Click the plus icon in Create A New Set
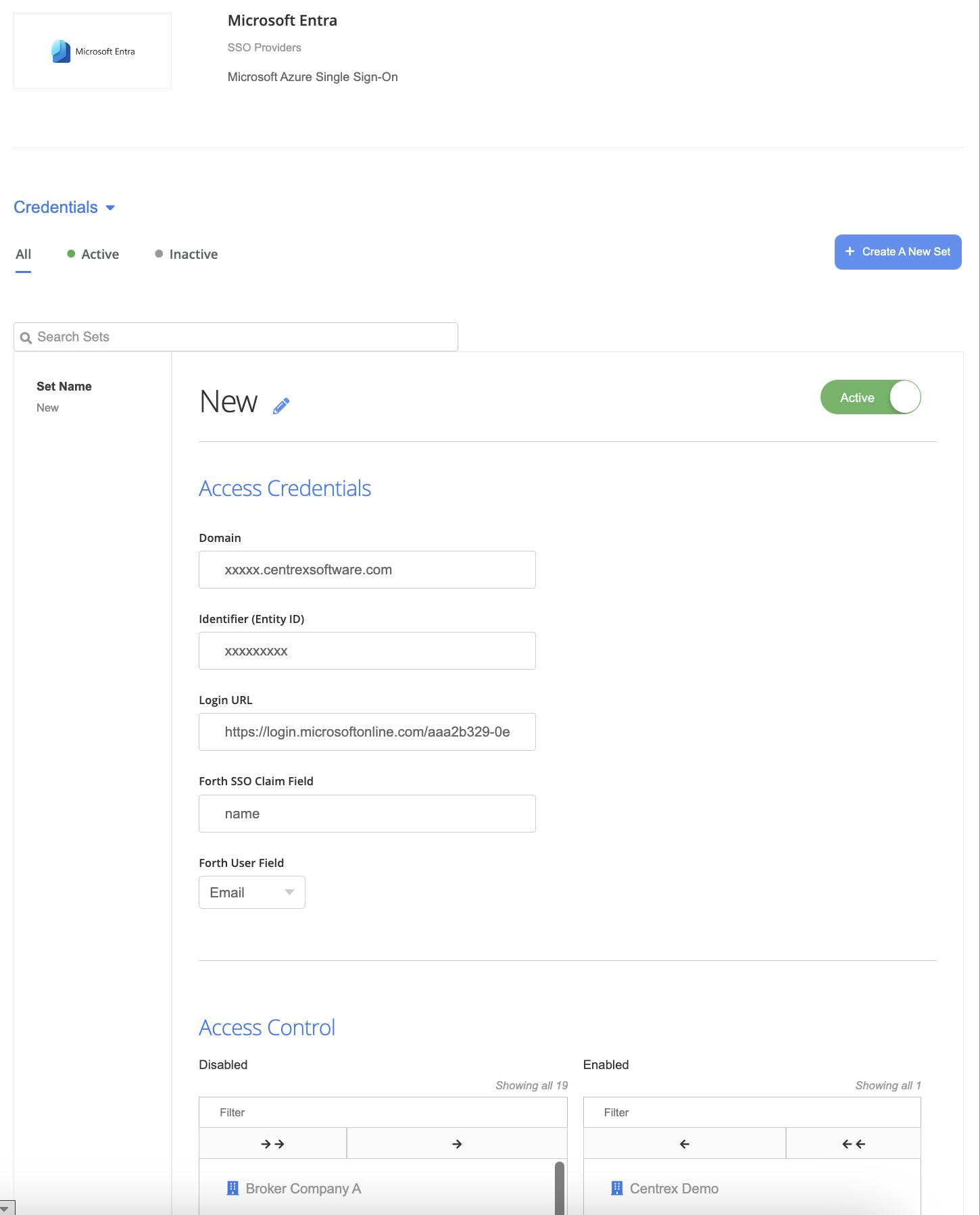This screenshot has height=1215, width=980. tap(850, 251)
